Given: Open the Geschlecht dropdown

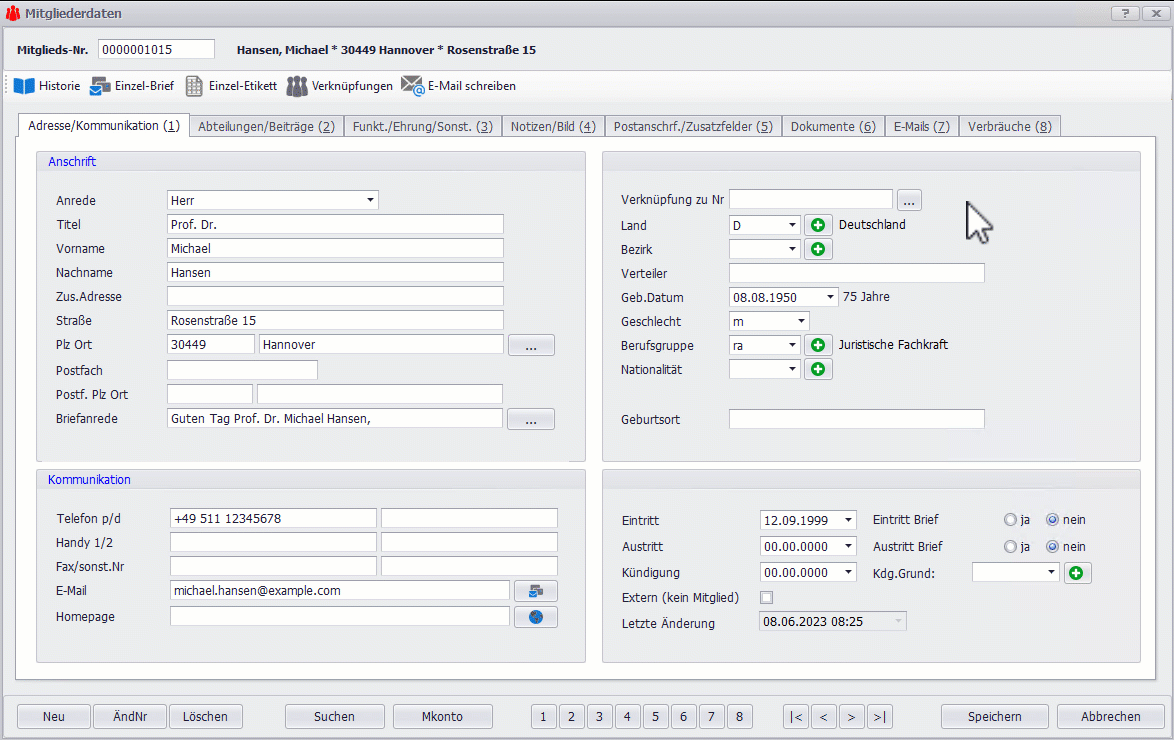Looking at the screenshot, I should coord(802,321).
